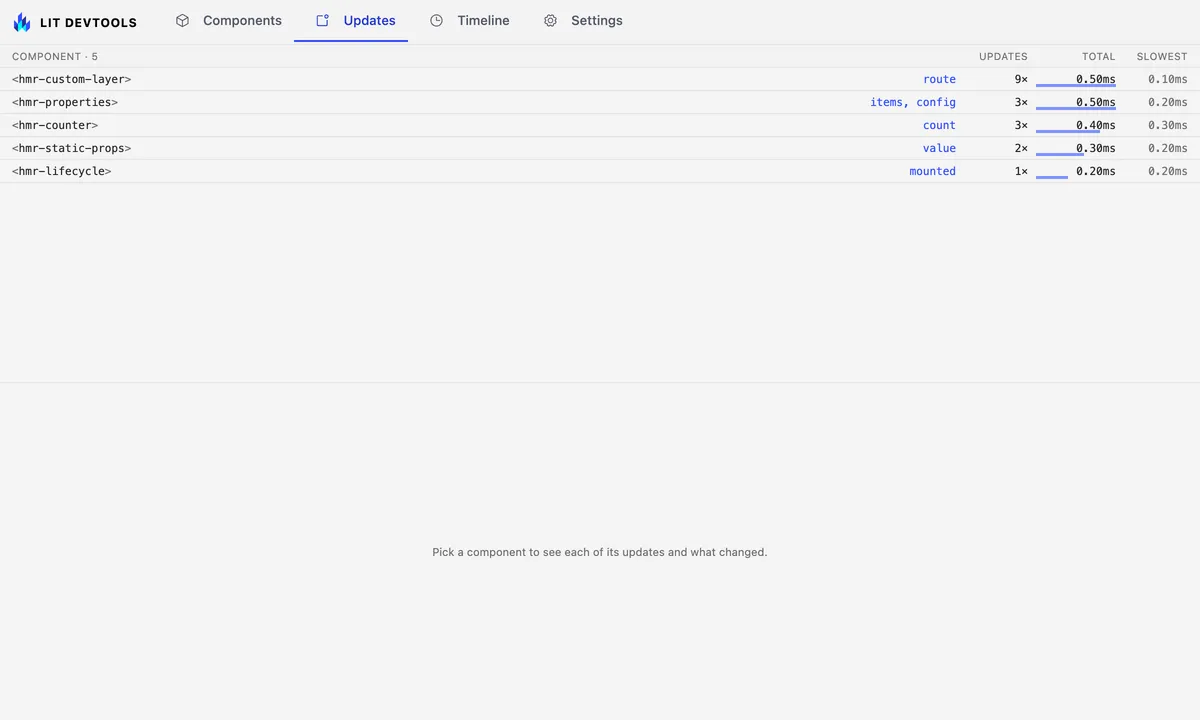
Task: Click the 0.20ms slowest for hmr-static-props
Action: tap(1168, 148)
